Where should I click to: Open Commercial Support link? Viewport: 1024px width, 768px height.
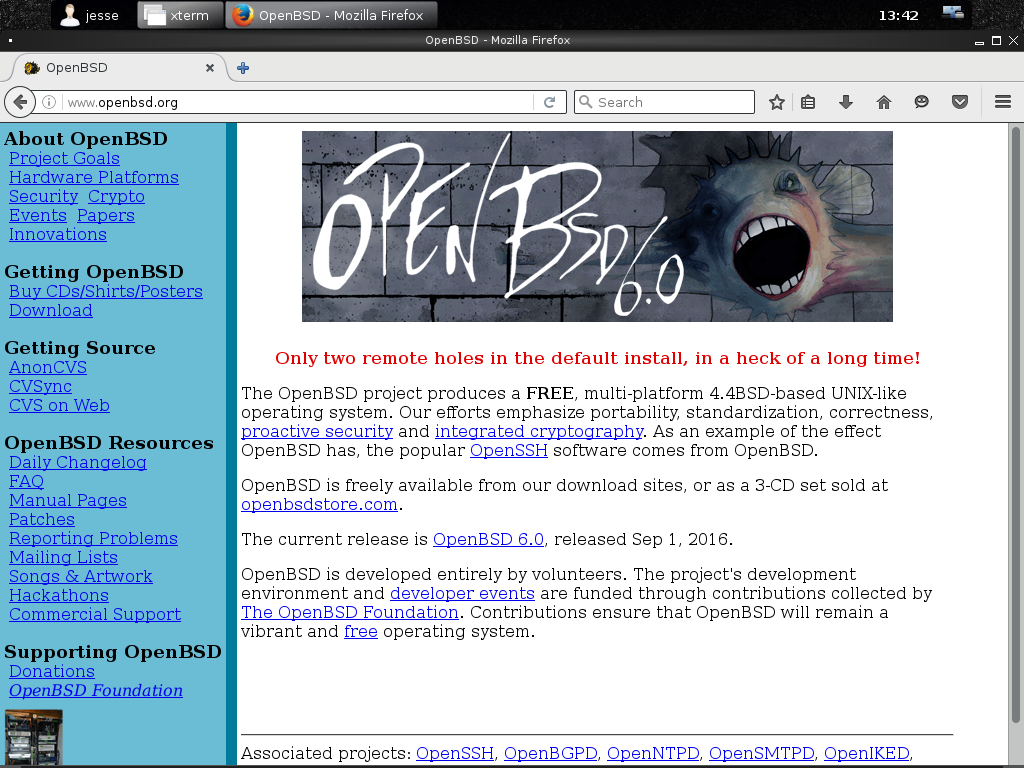(95, 614)
